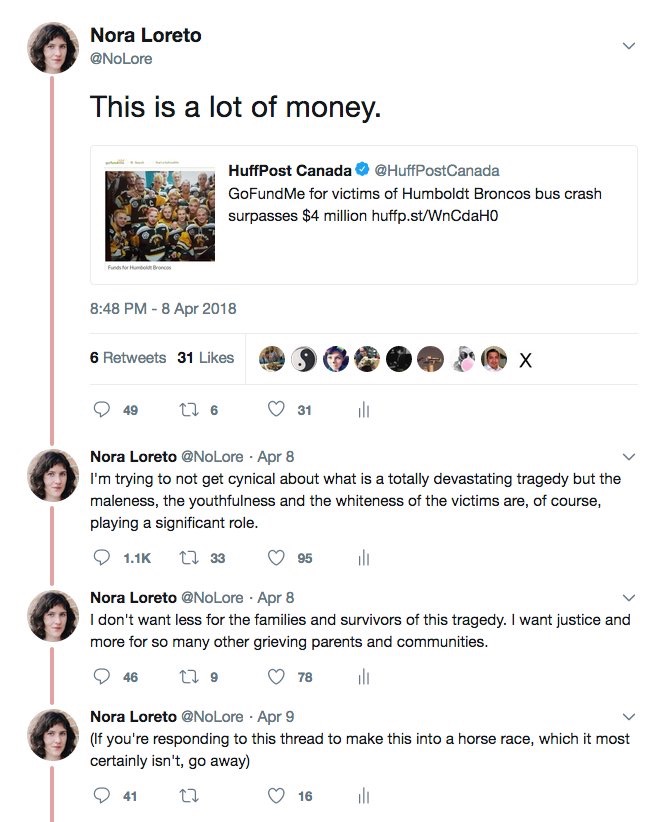Open the Humboldt Broncos team photo thumbnail
The width and height of the screenshot is (664, 822).
160,210
